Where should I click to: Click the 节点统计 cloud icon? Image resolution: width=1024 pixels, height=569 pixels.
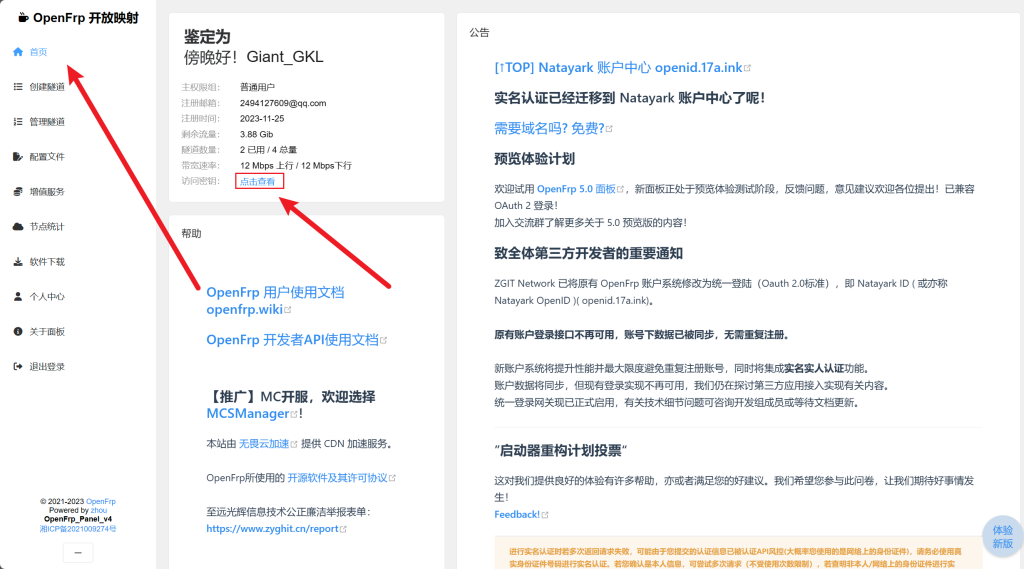coord(18,227)
